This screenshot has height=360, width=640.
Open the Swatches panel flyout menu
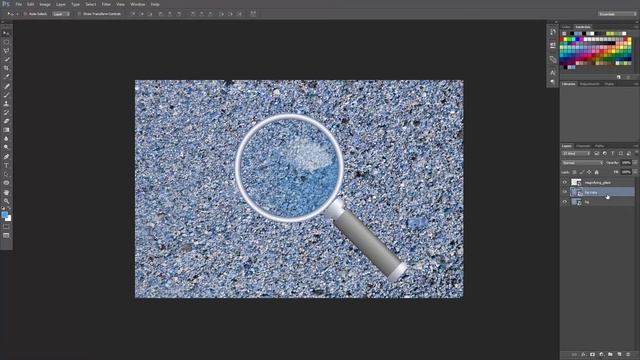(x=636, y=27)
